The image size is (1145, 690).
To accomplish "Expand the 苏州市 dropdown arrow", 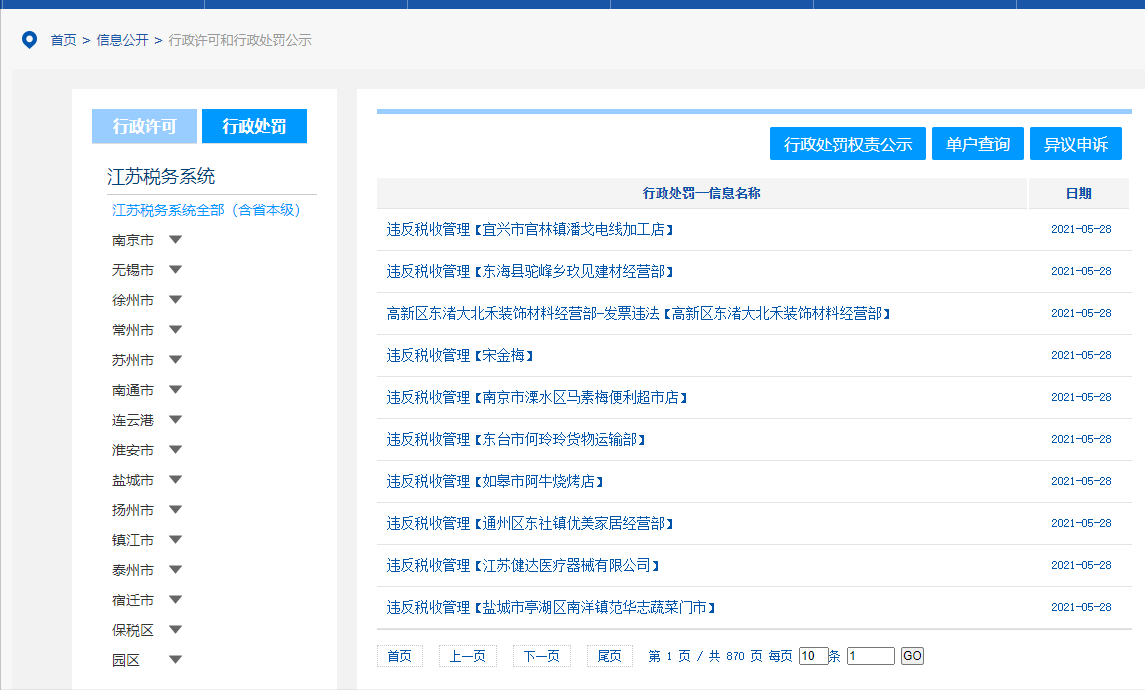I will tap(175, 359).
